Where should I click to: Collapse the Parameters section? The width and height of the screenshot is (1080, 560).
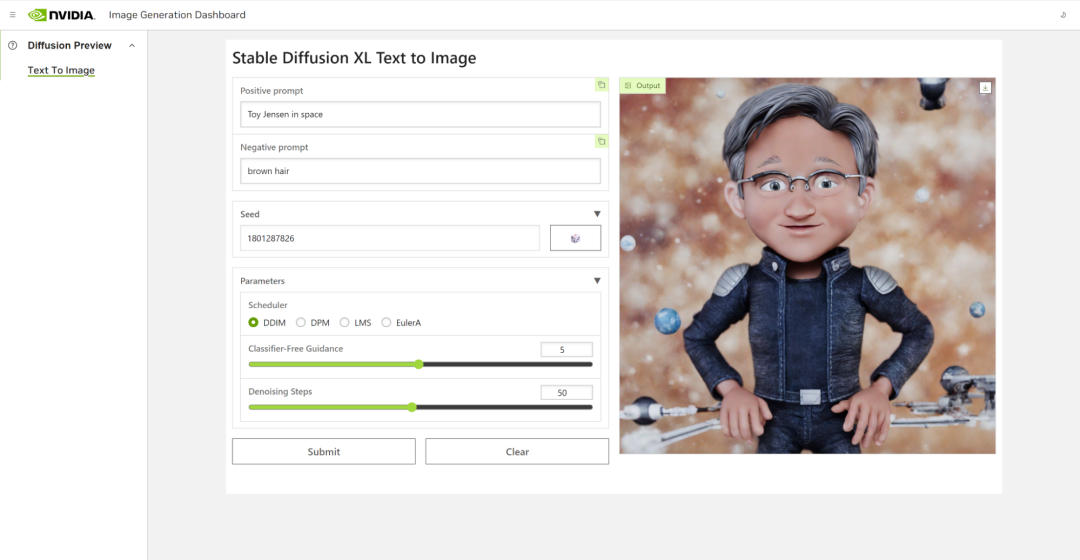coord(597,281)
